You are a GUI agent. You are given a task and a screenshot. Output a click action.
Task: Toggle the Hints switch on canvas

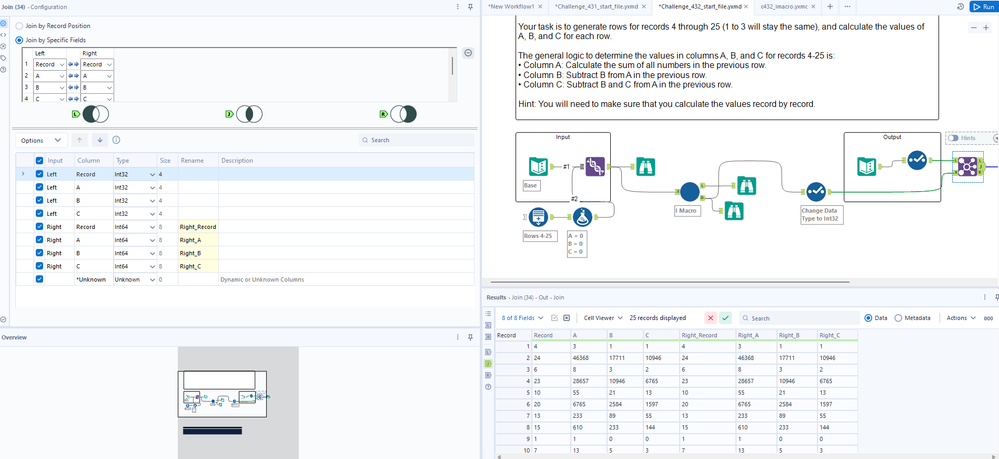955,138
